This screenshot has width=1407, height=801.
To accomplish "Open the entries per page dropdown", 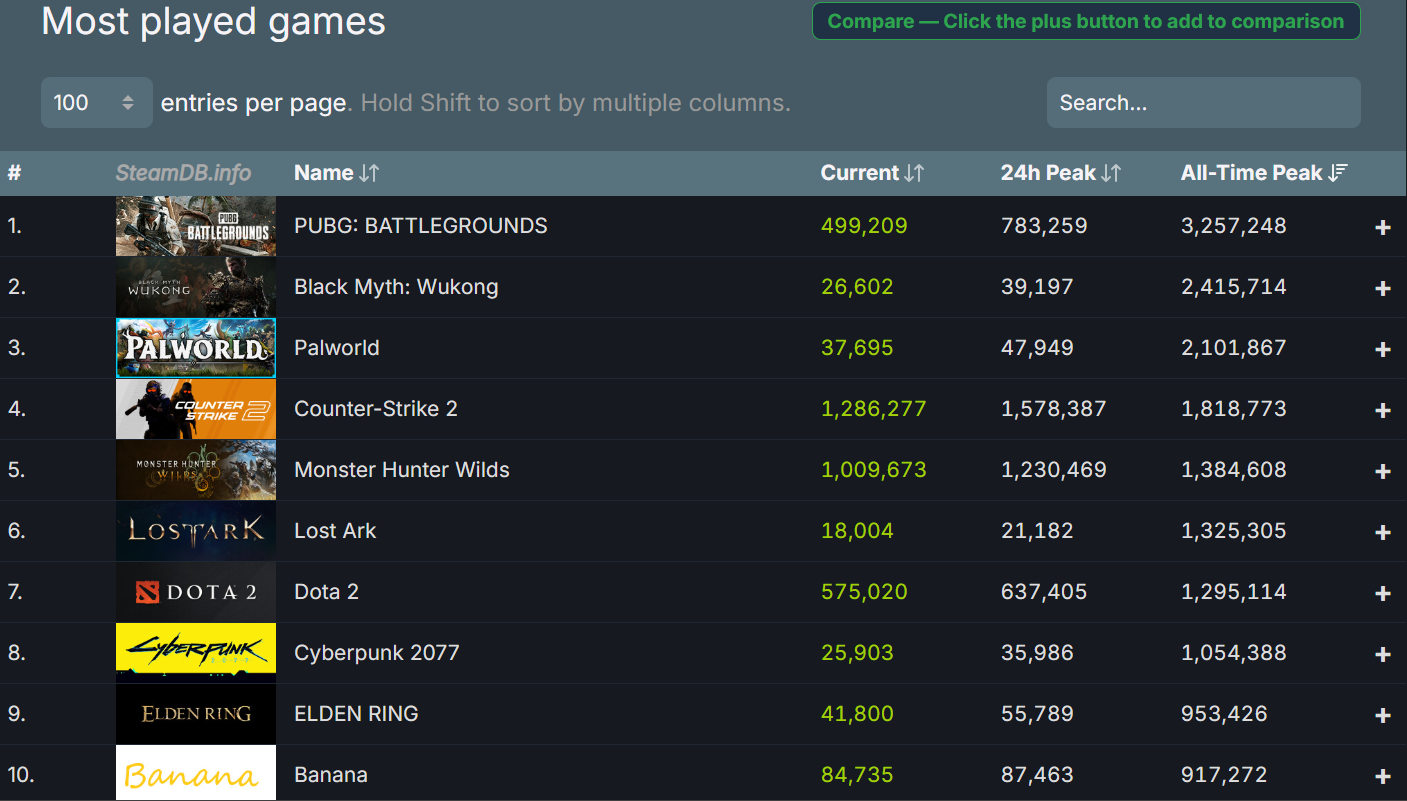I will (96, 102).
